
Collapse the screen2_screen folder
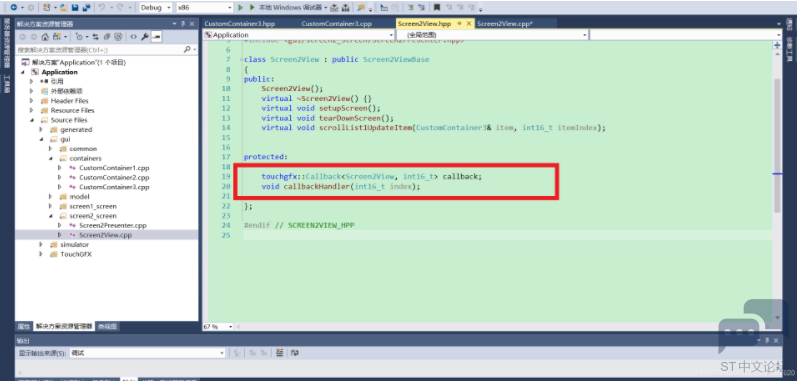pyautogui.click(x=51, y=216)
